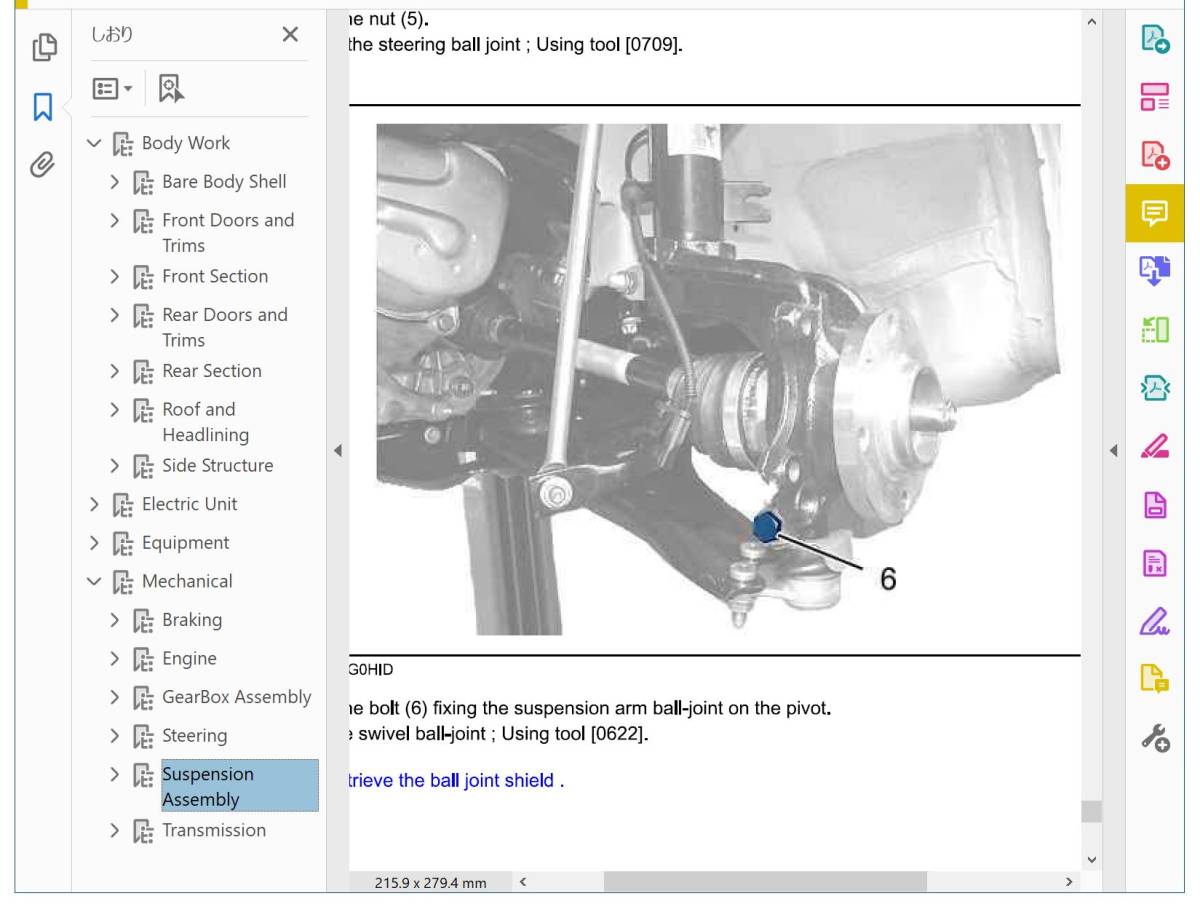The height and width of the screenshot is (904, 1200).
Task: Click horizontal scrollbar left arrow
Action: (x=521, y=882)
